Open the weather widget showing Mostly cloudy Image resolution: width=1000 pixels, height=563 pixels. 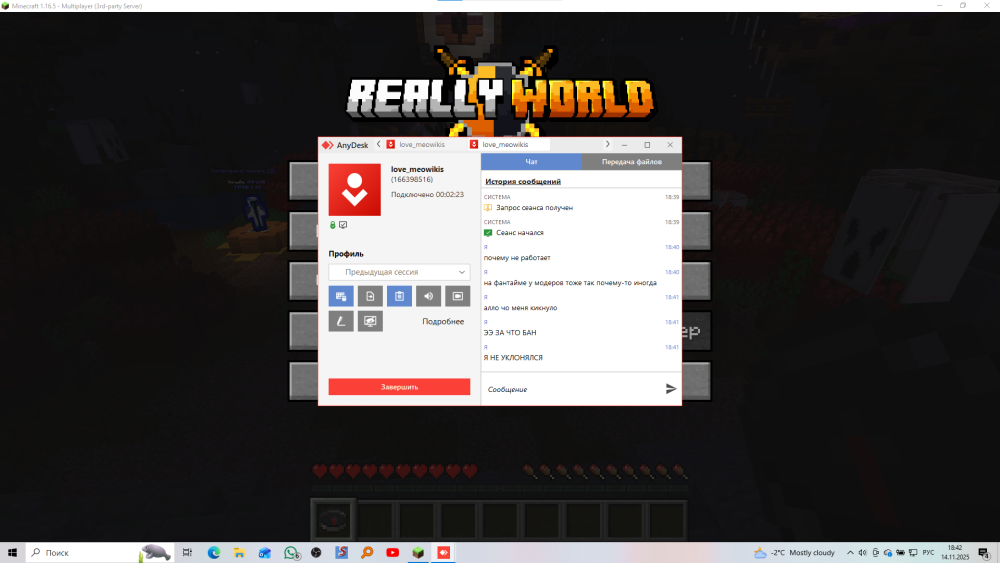point(795,553)
